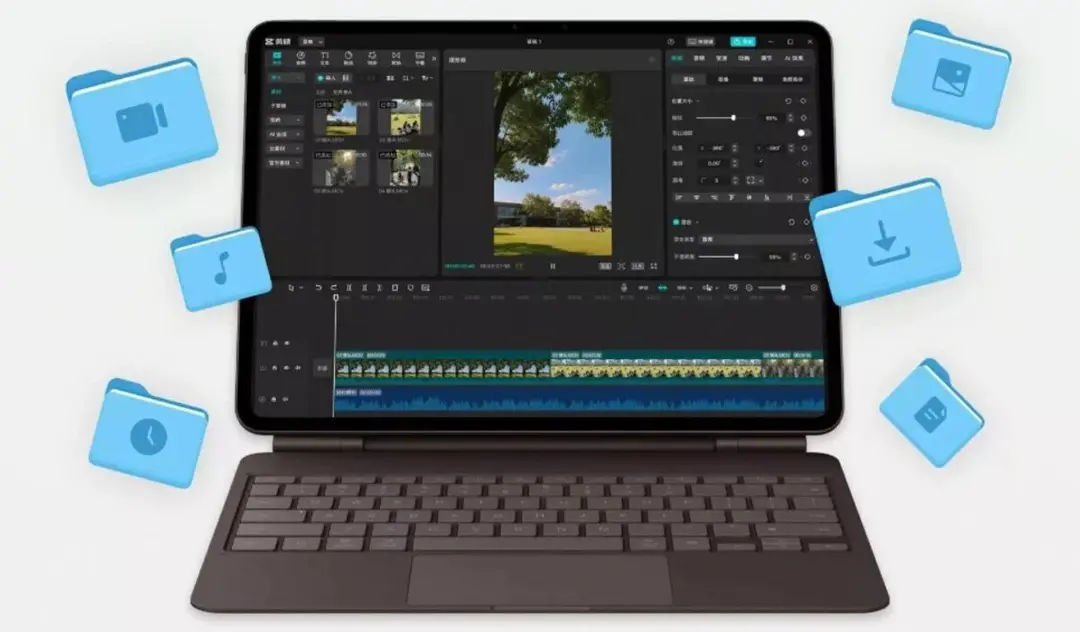Image resolution: width=1080 pixels, height=632 pixels.
Task: Reset the position and size section
Action: pyautogui.click(x=789, y=101)
